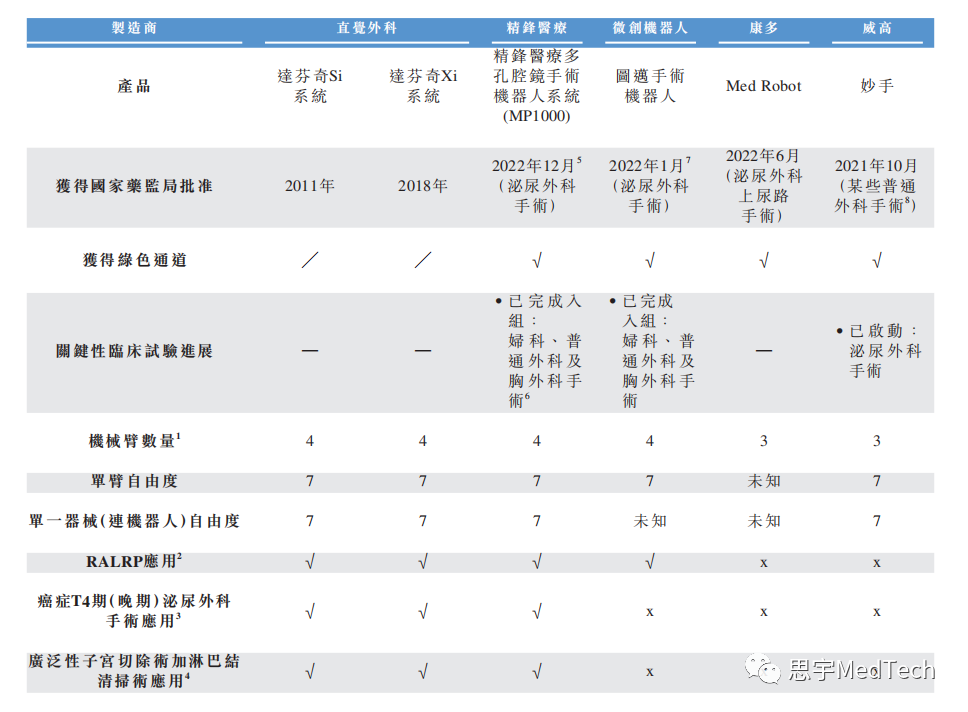Select the 直覺外科 manufacturer header

[x=367, y=28]
